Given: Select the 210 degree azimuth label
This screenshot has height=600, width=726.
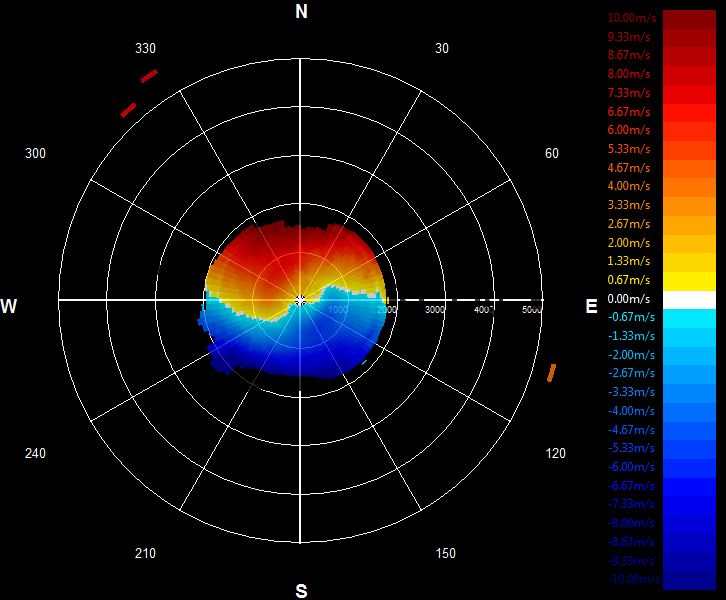Looking at the screenshot, I should (x=145, y=553).
